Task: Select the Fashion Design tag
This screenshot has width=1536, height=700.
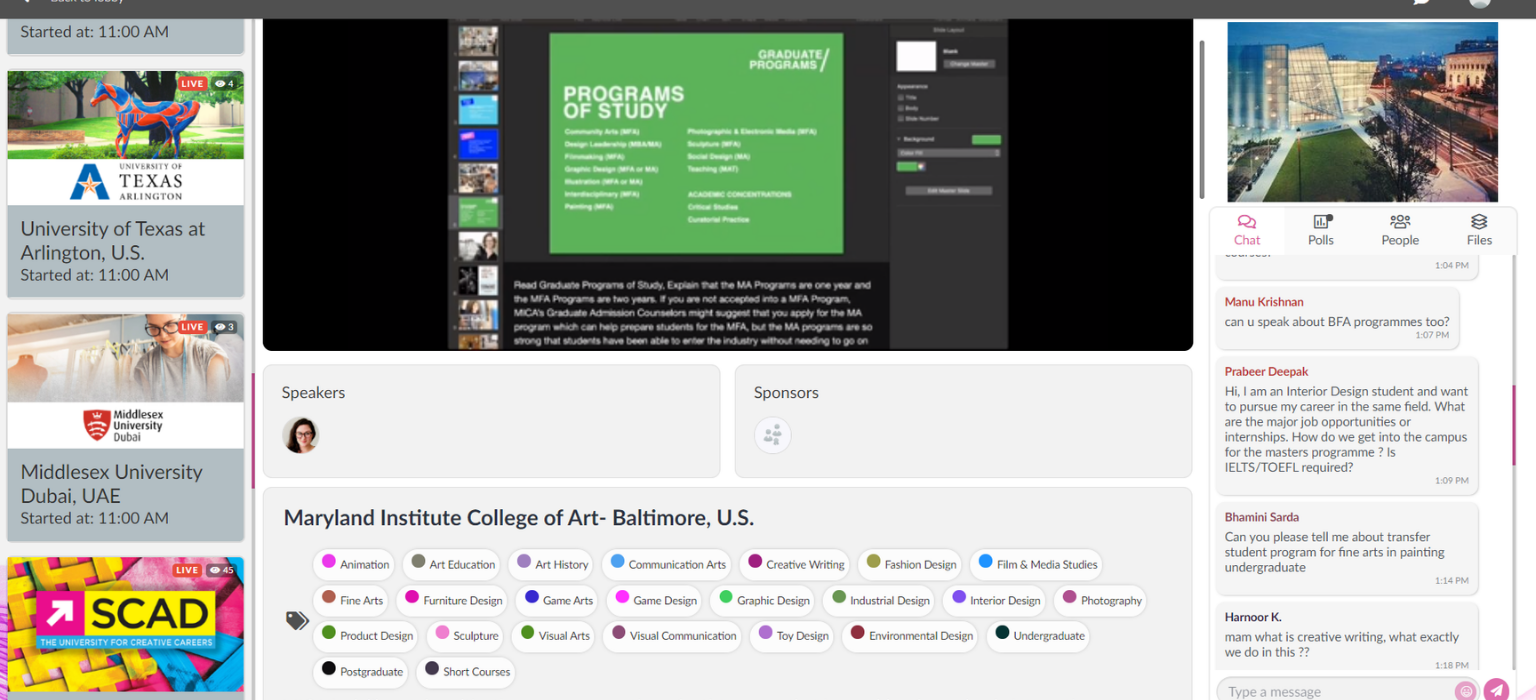Action: pyautogui.click(x=910, y=564)
